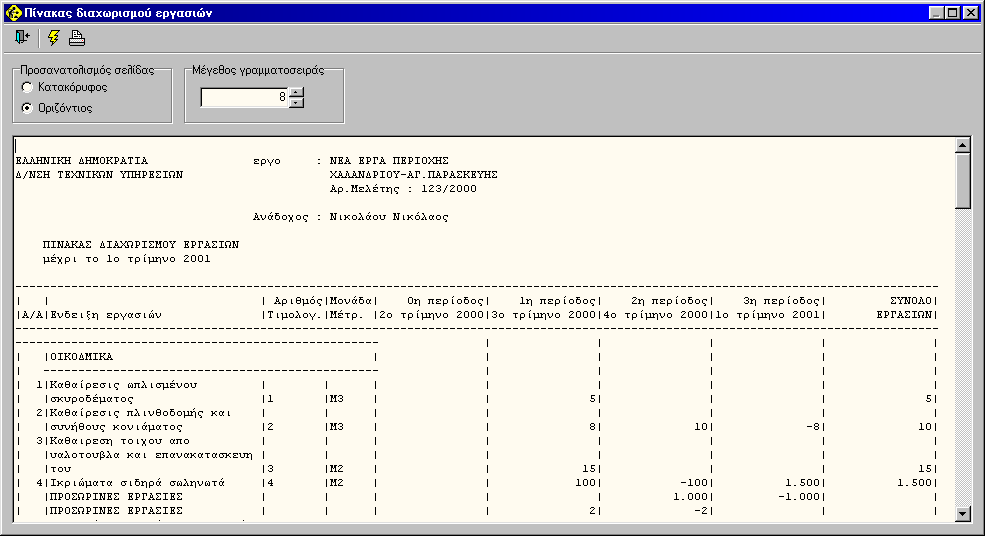
Task: Close the Πίνακας διαχωρισμού εργασιών window
Action: click(970, 13)
